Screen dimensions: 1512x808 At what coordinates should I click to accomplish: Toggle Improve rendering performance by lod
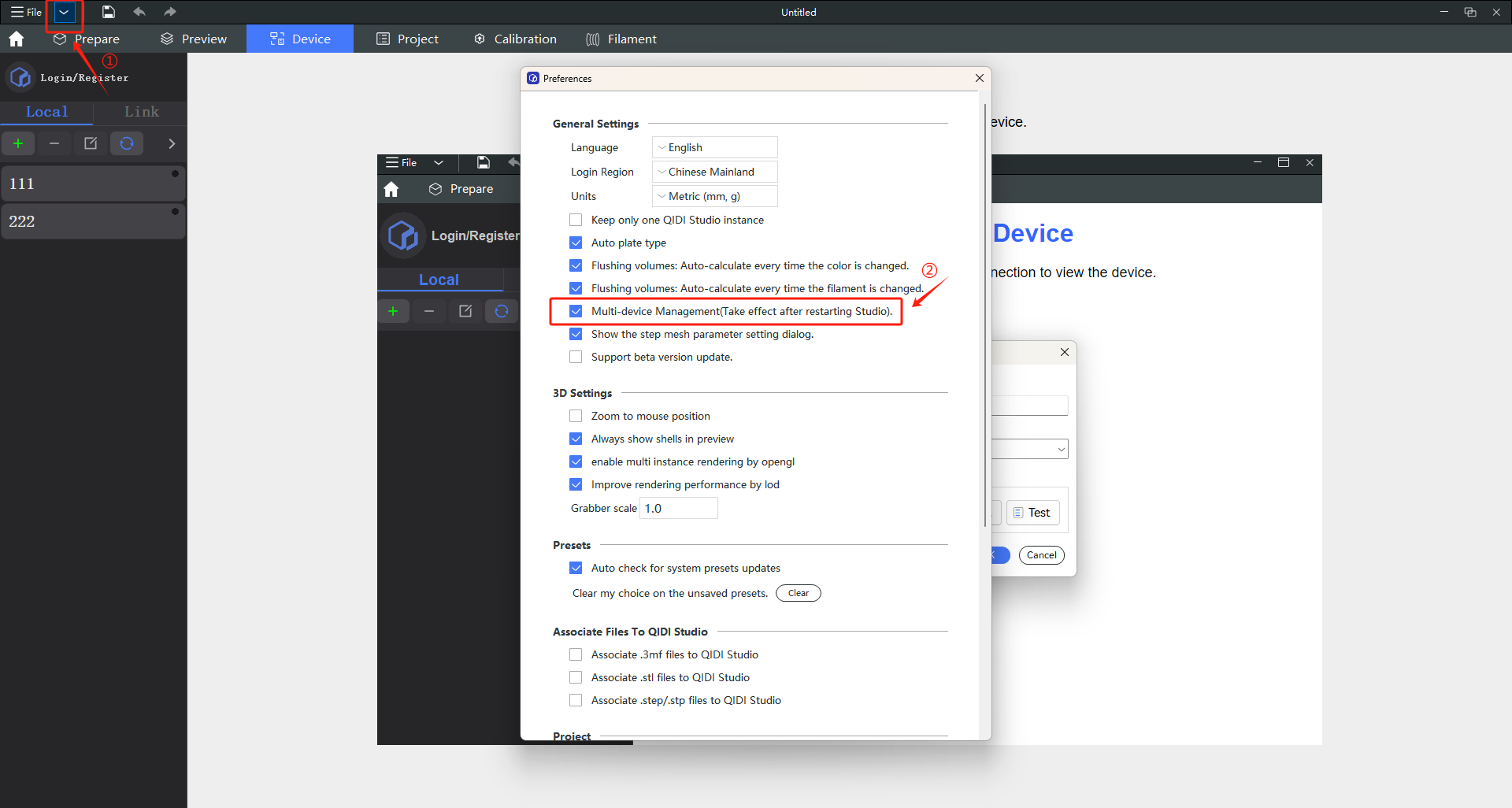click(576, 484)
